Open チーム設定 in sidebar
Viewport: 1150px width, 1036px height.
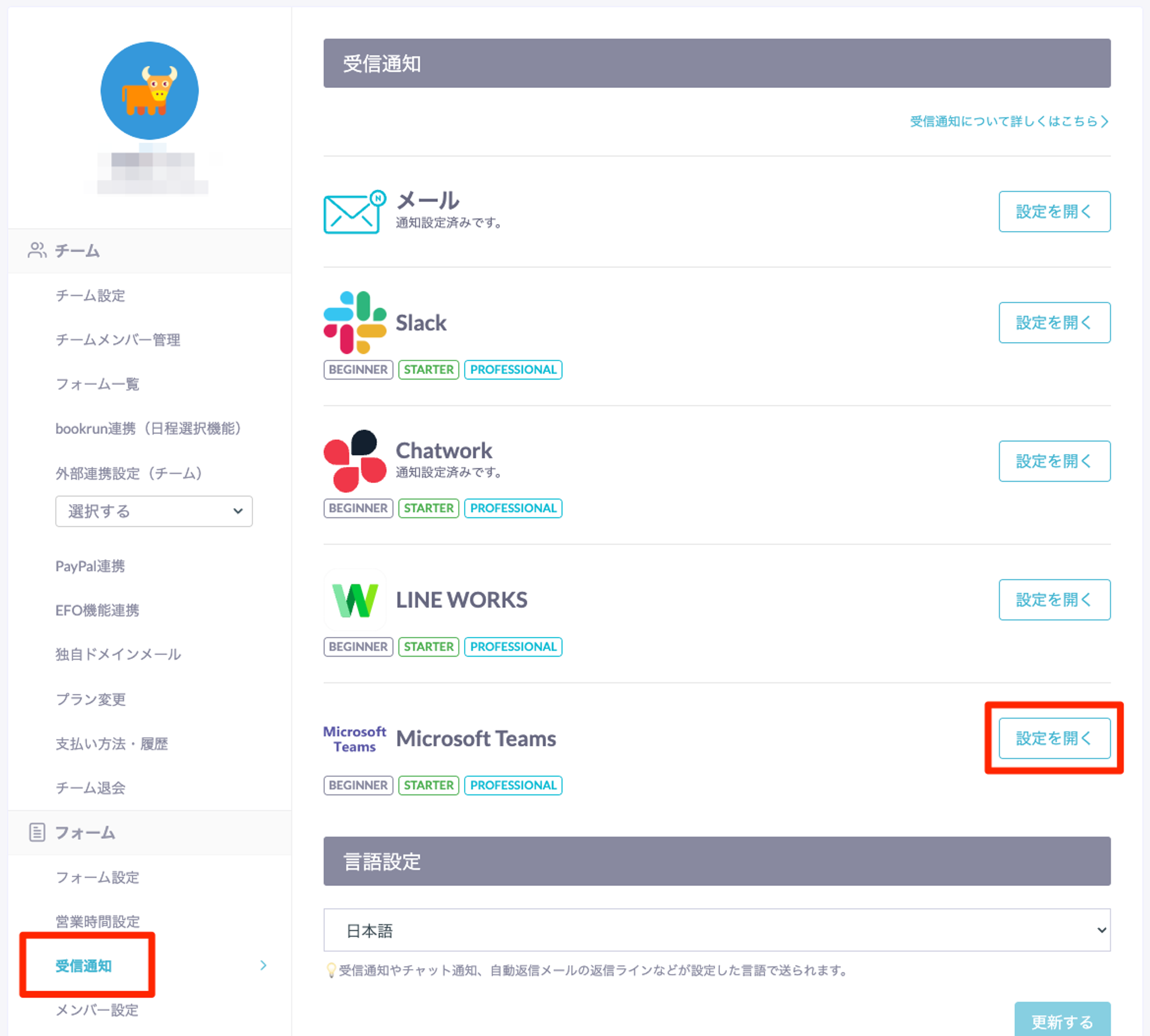(x=90, y=296)
